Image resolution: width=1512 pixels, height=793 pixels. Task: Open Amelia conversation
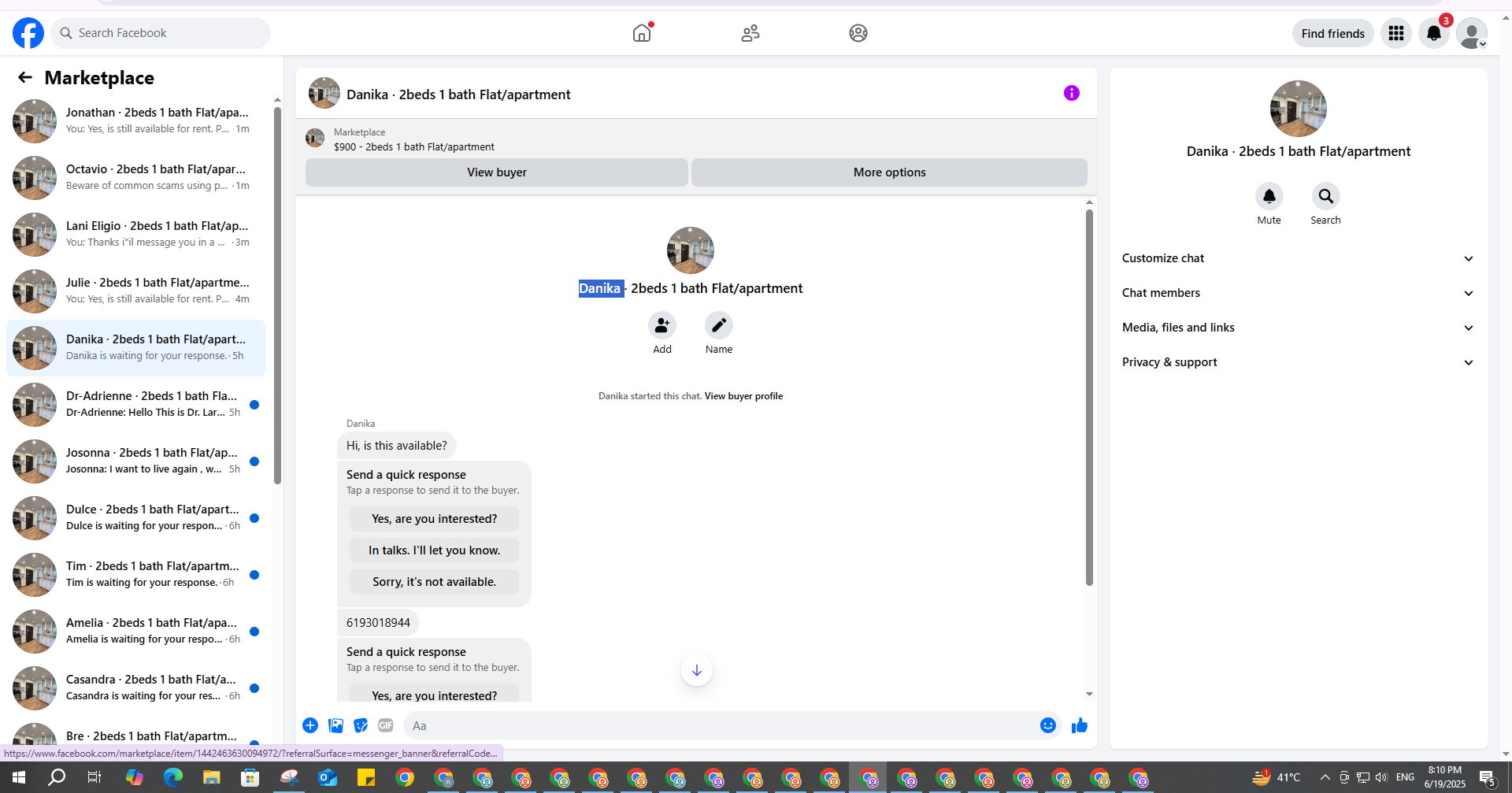click(135, 632)
